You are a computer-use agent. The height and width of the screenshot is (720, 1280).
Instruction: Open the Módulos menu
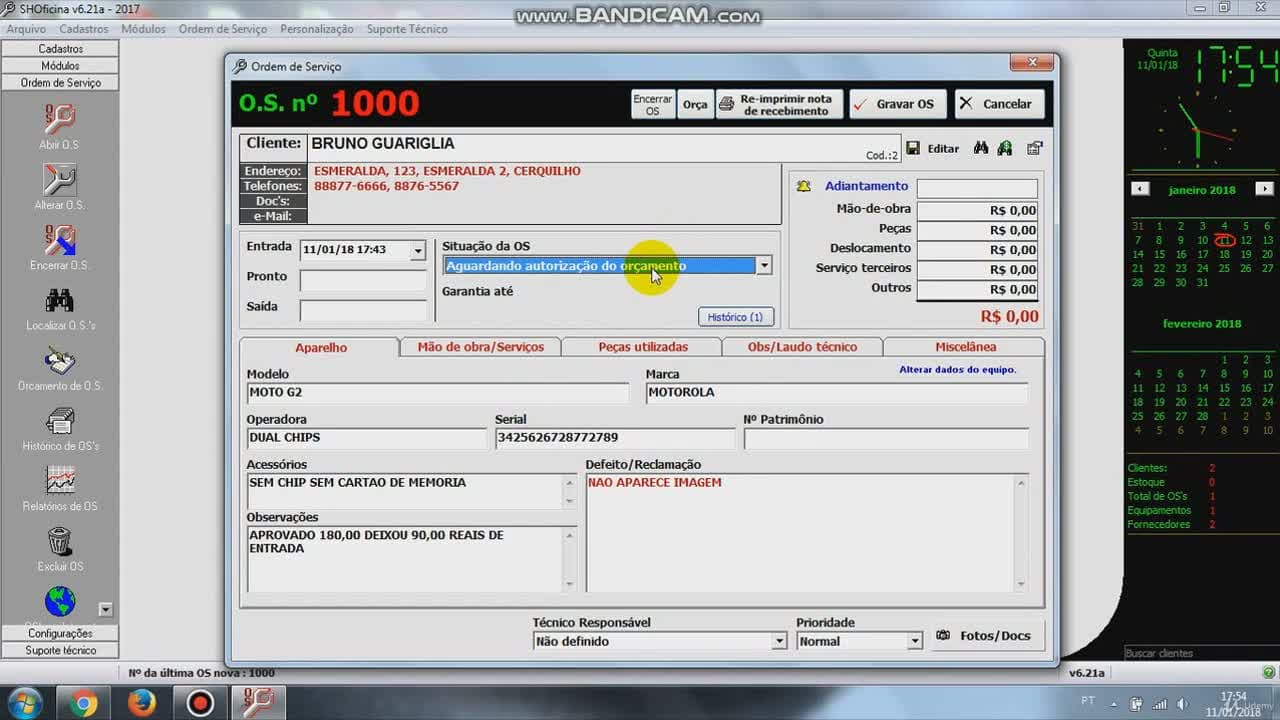coord(143,29)
